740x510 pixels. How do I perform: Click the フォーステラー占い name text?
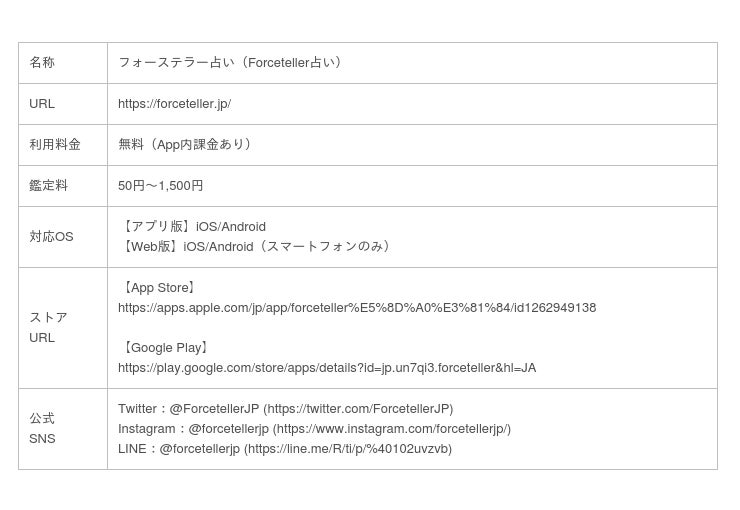232,63
